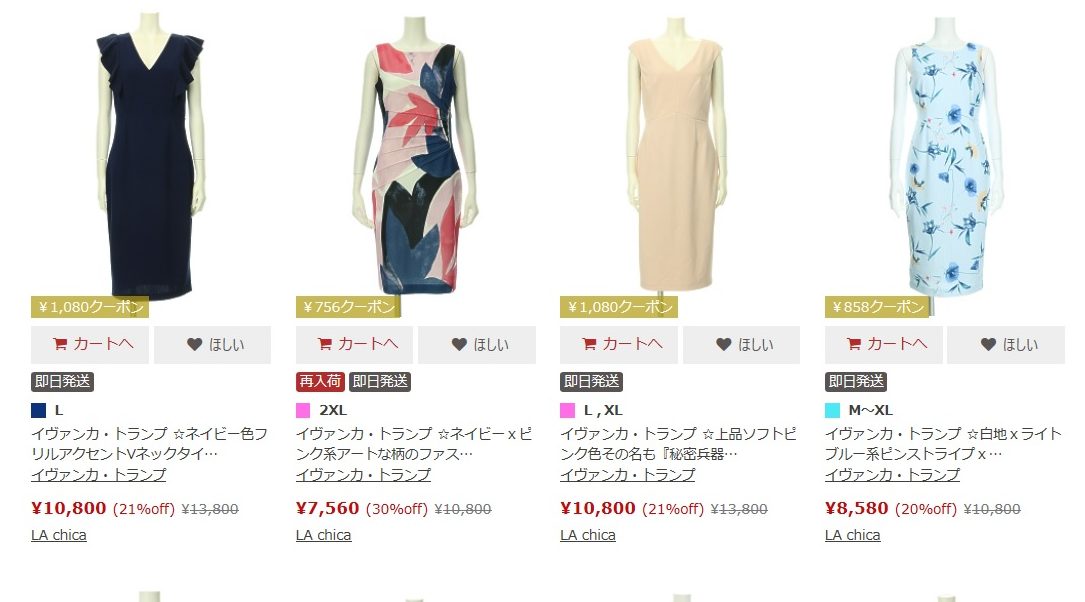
Task: Click the heart wishlist button for the navy dress
Action: click(x=212, y=345)
